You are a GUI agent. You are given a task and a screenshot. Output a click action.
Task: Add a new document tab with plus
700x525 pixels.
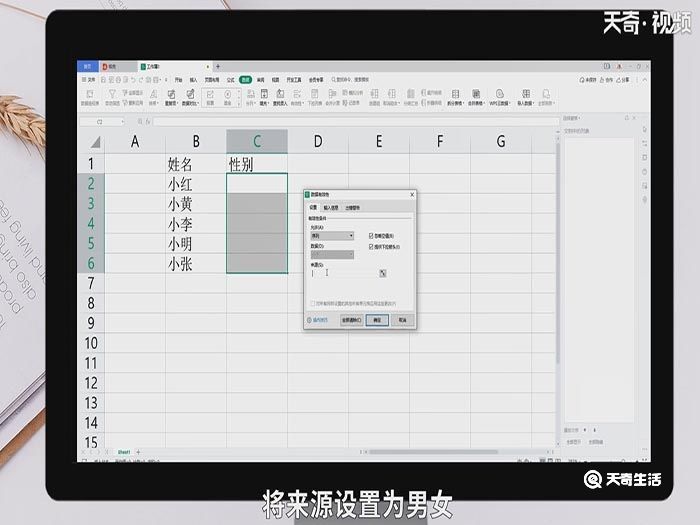[218, 67]
